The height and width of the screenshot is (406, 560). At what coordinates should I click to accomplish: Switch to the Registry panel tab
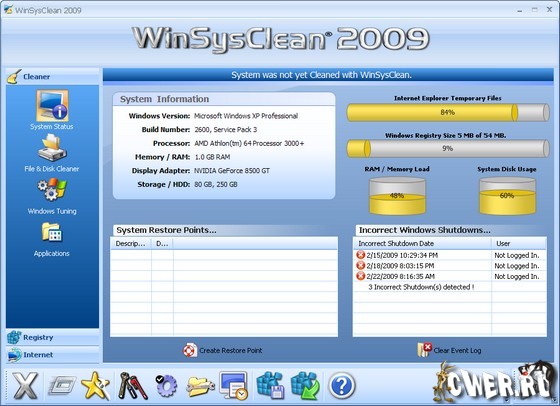pos(52,337)
